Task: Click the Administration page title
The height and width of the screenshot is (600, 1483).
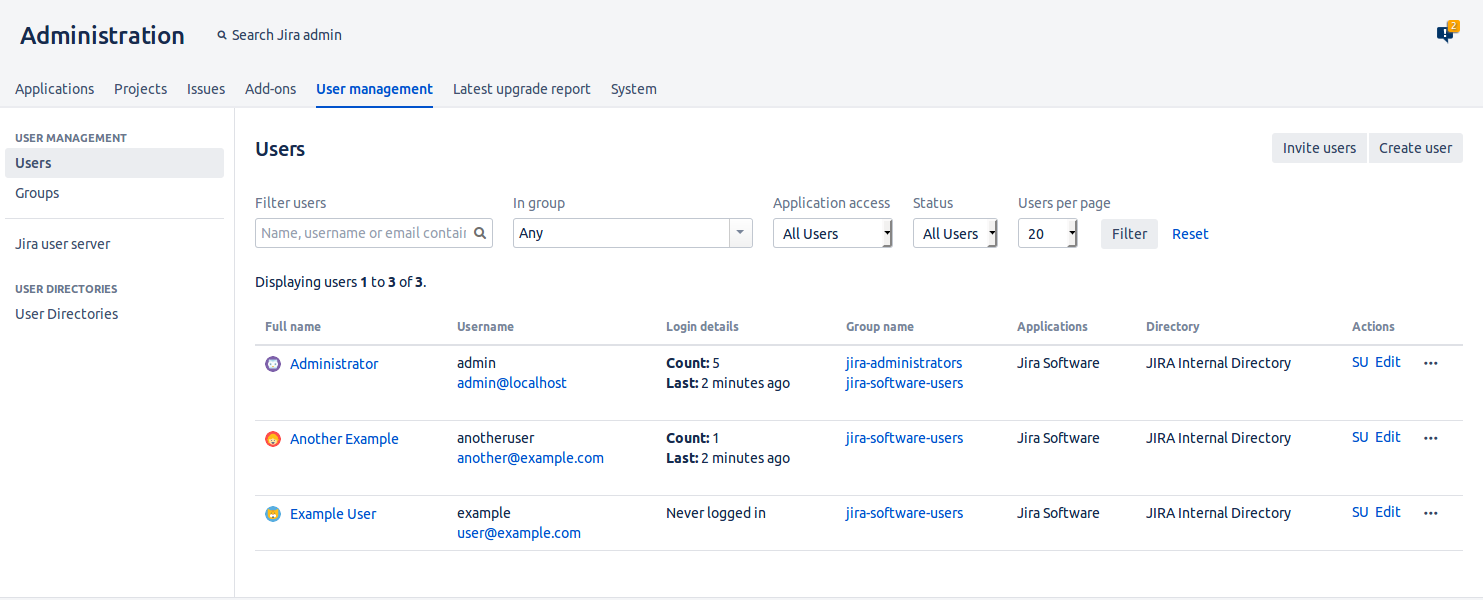Action: coord(102,35)
